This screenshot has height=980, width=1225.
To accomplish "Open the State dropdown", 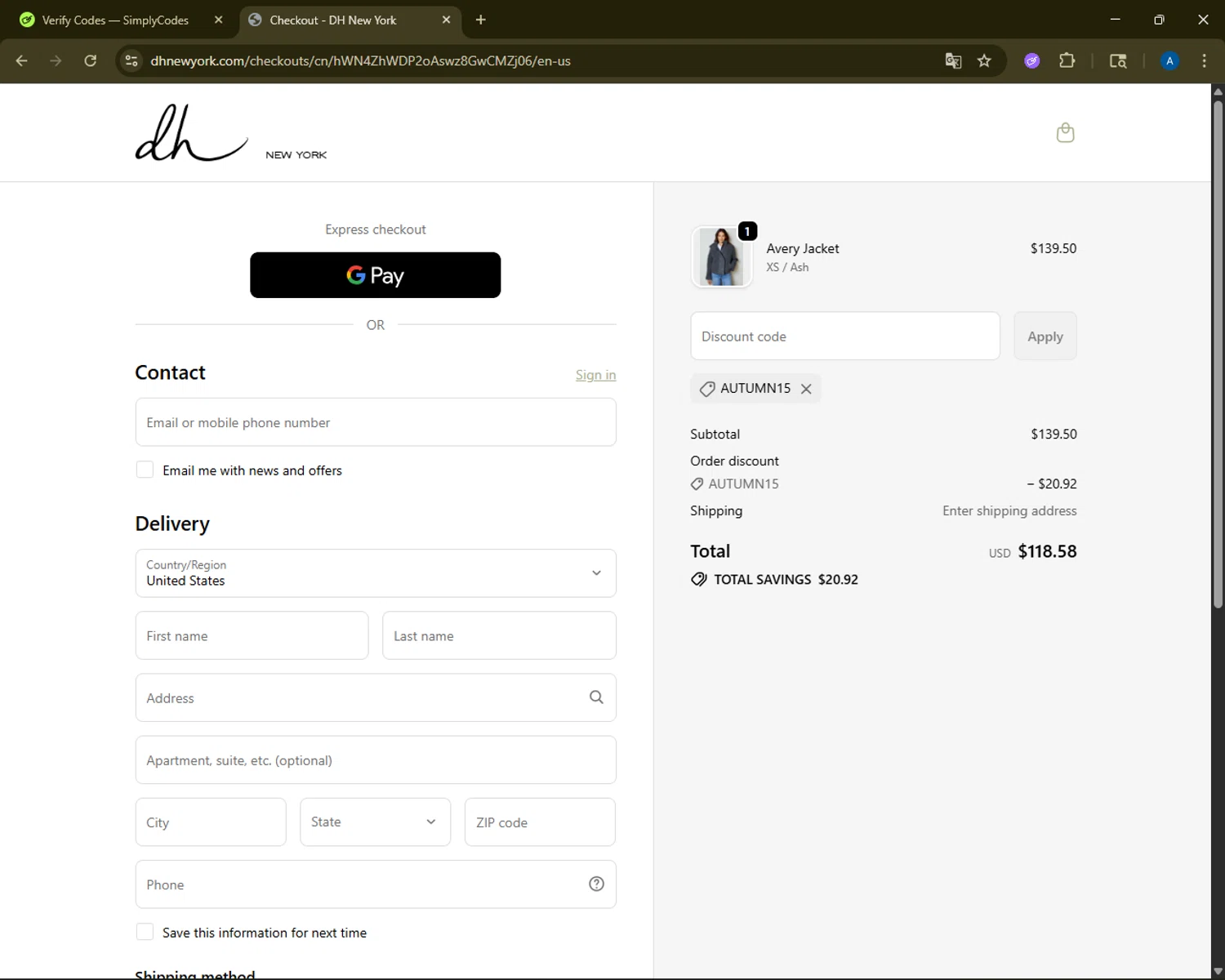I will pos(375,822).
